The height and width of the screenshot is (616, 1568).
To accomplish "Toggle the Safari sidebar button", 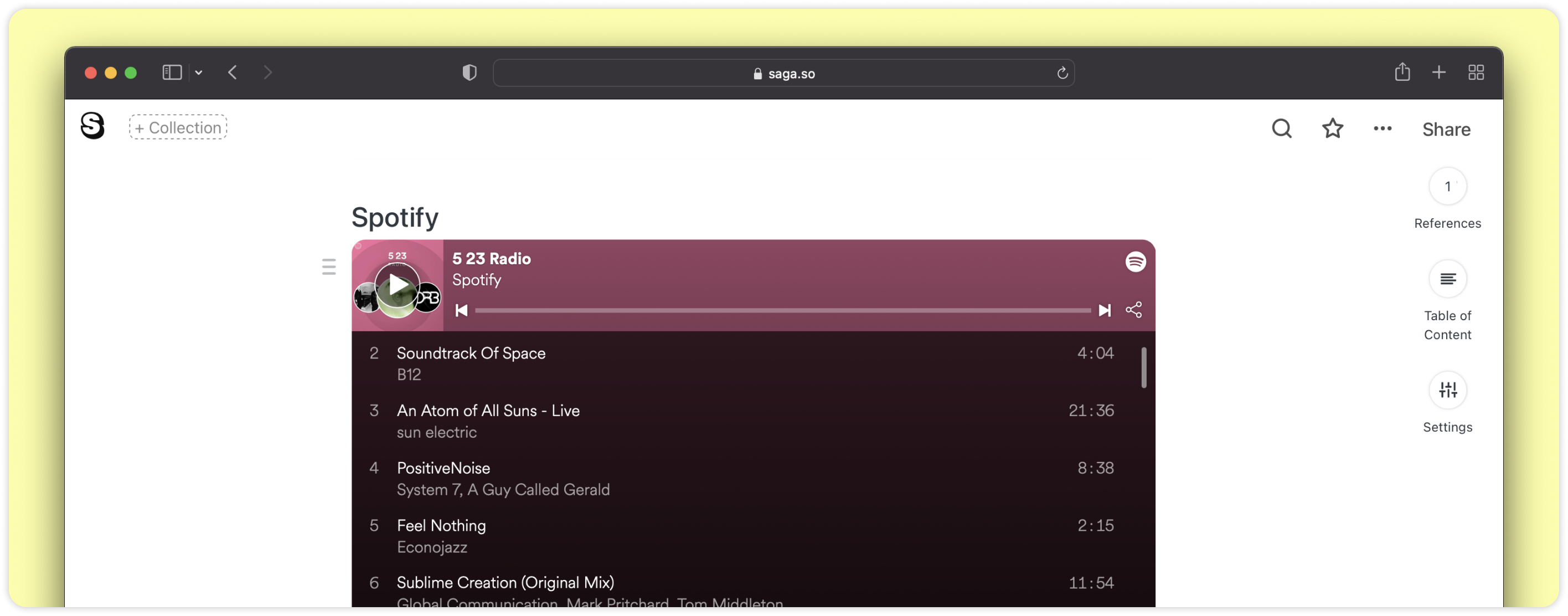I will tap(172, 73).
